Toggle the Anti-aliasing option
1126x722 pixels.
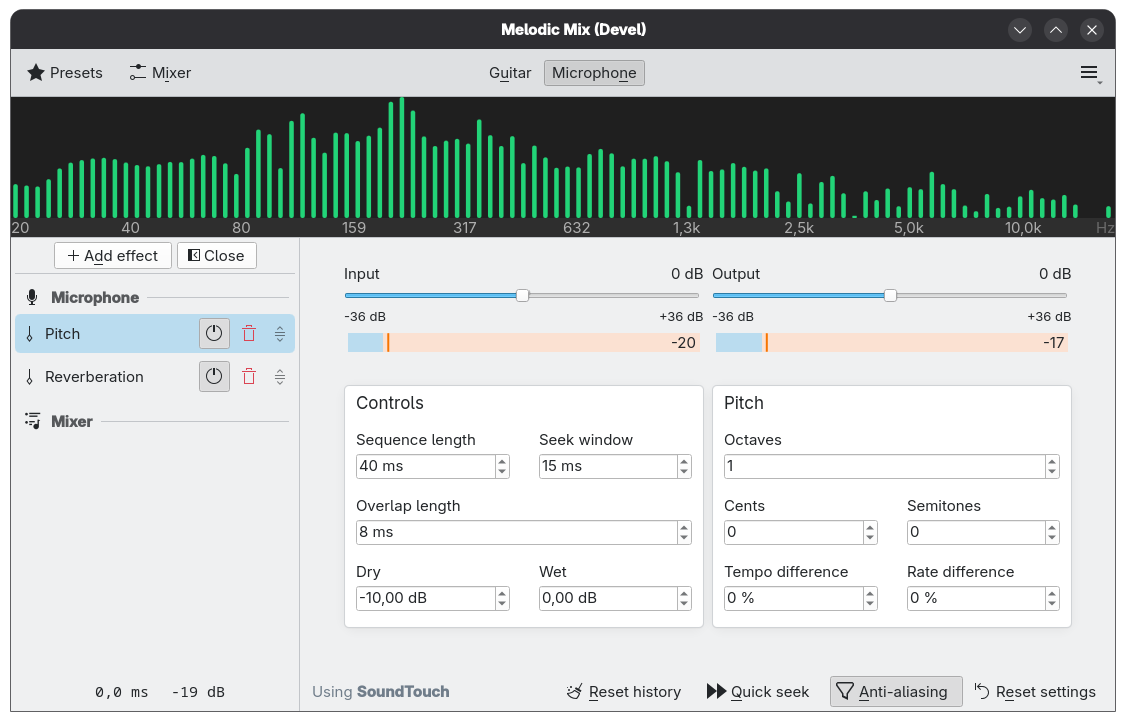pos(895,692)
